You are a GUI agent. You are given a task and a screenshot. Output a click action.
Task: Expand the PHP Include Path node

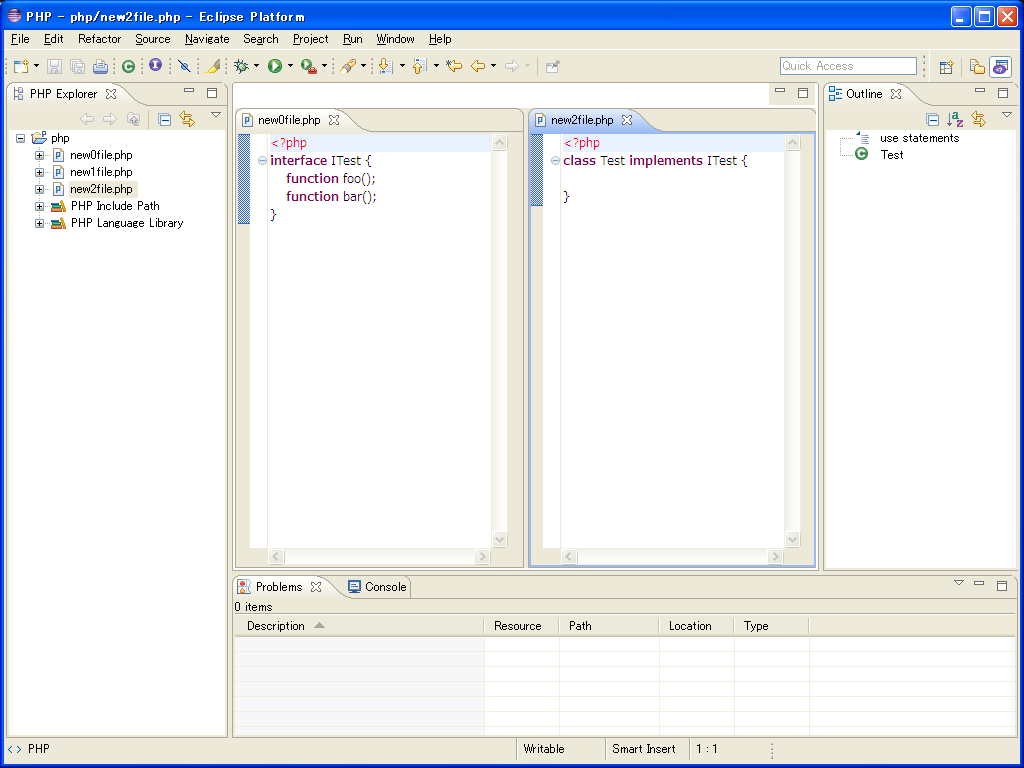pyautogui.click(x=39, y=206)
